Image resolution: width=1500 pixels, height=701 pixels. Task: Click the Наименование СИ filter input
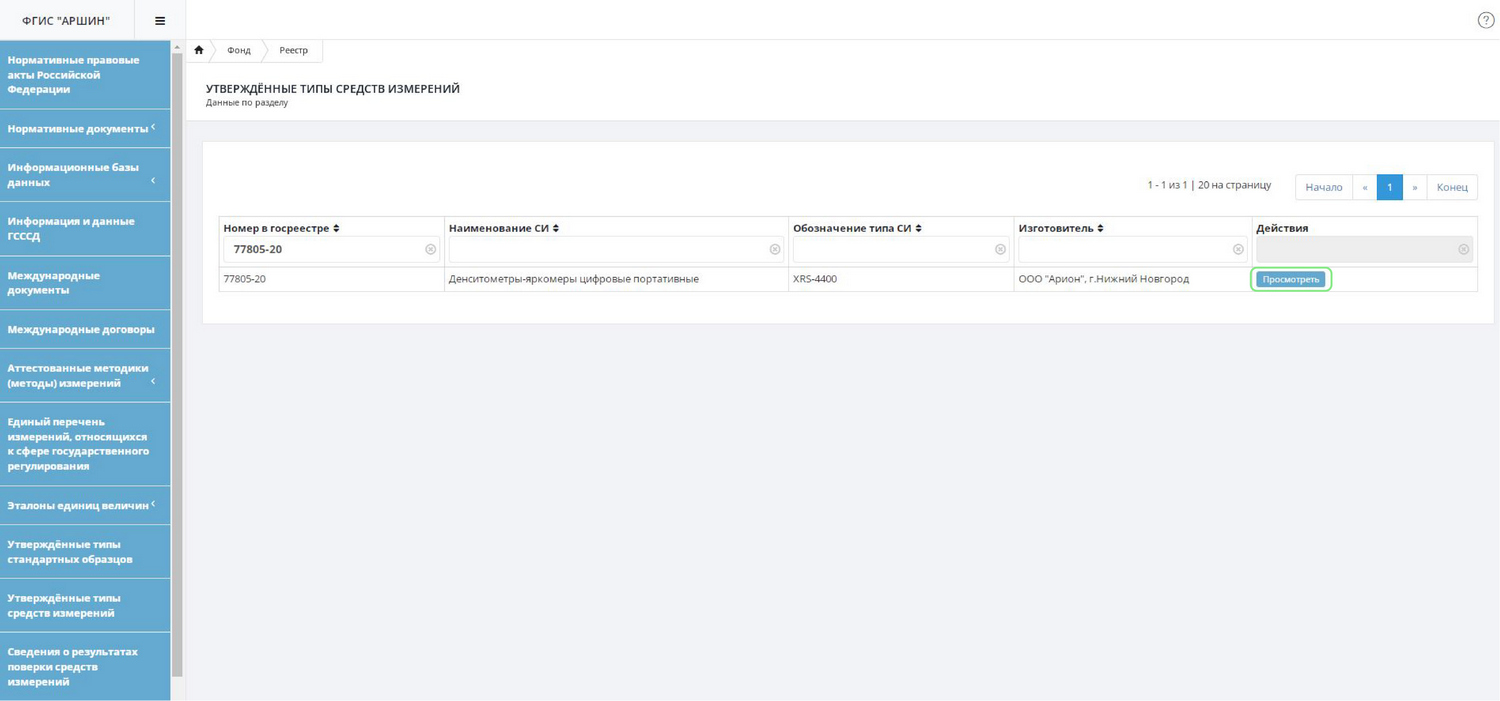(607, 249)
